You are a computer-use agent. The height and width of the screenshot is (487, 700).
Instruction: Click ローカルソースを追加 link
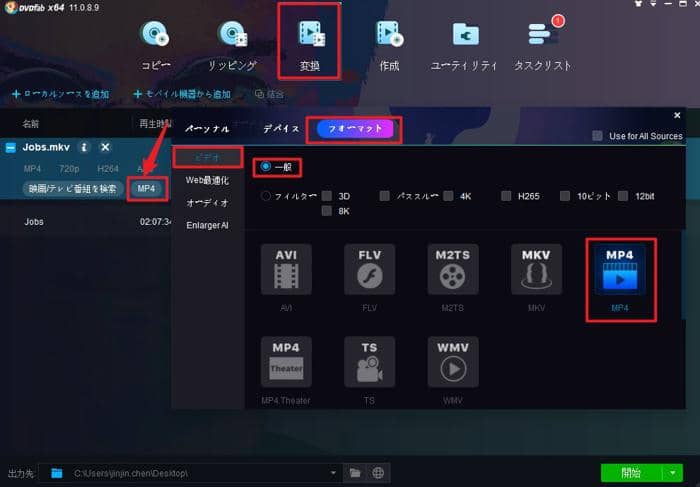point(61,94)
